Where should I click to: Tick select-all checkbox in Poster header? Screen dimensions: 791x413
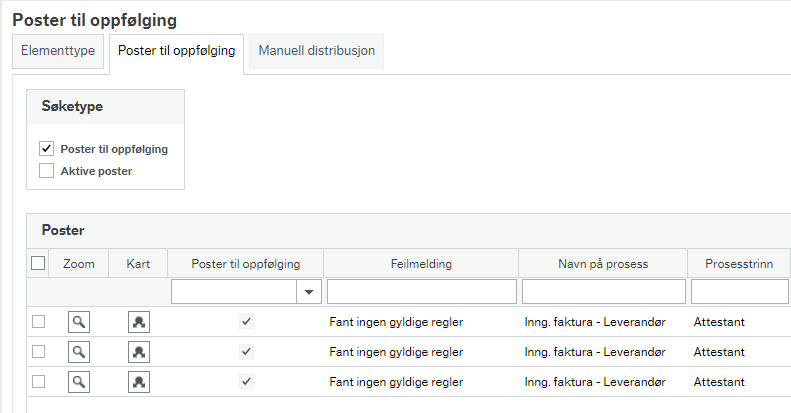click(38, 263)
